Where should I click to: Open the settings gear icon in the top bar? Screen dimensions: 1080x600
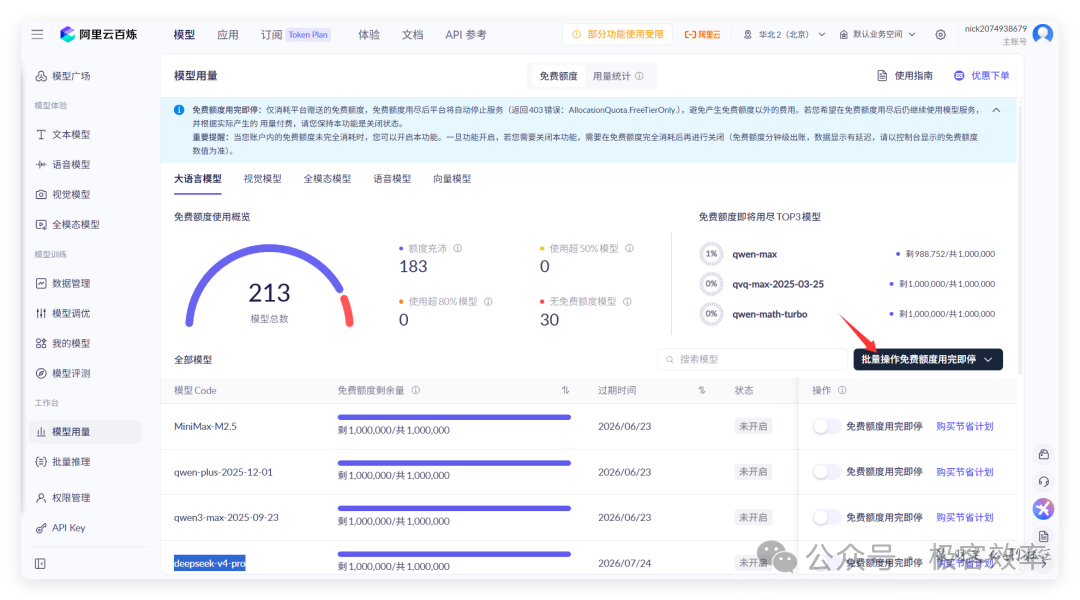coord(940,34)
